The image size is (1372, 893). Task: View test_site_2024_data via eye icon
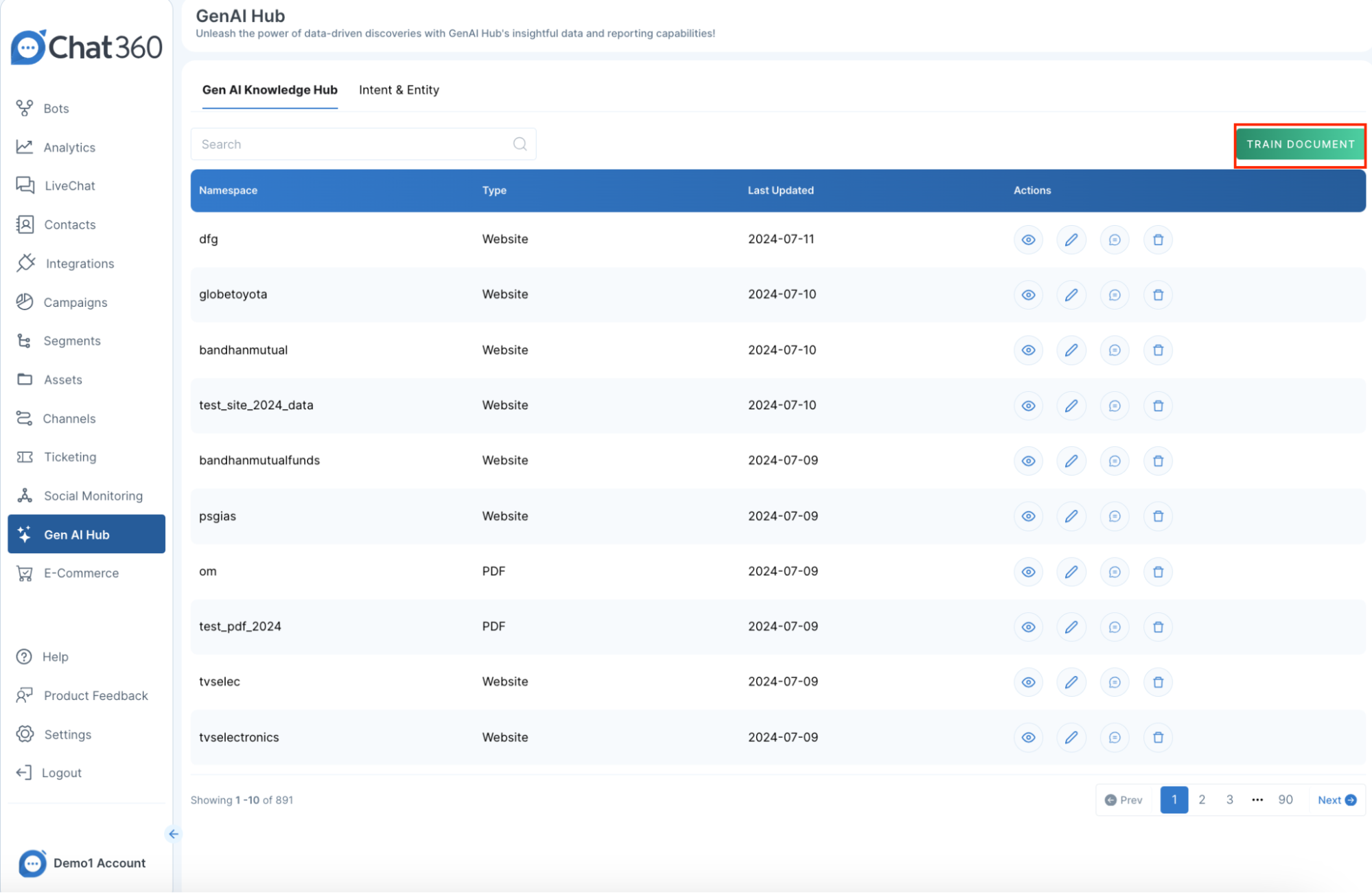coord(1028,406)
